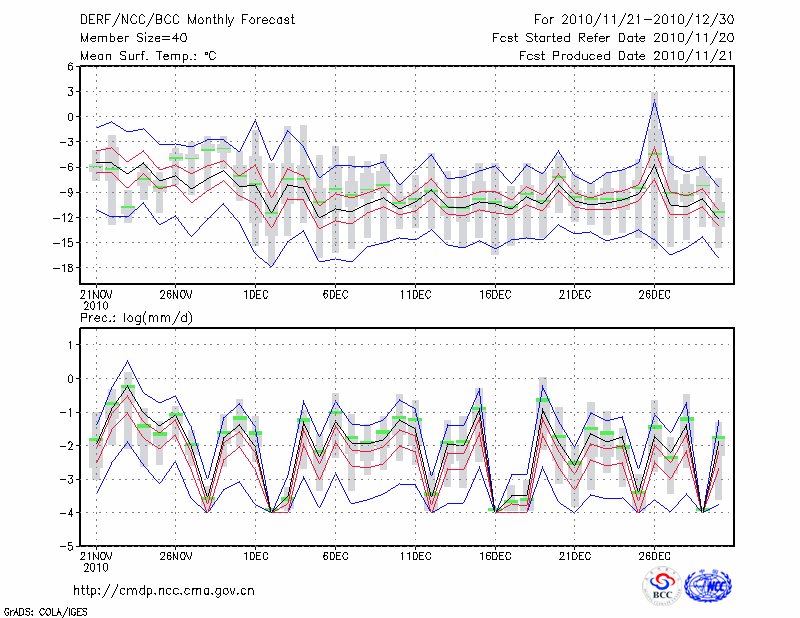Click 21NOV 2010 label under the precipitation chart
This screenshot has height=618, width=800.
click(x=96, y=560)
